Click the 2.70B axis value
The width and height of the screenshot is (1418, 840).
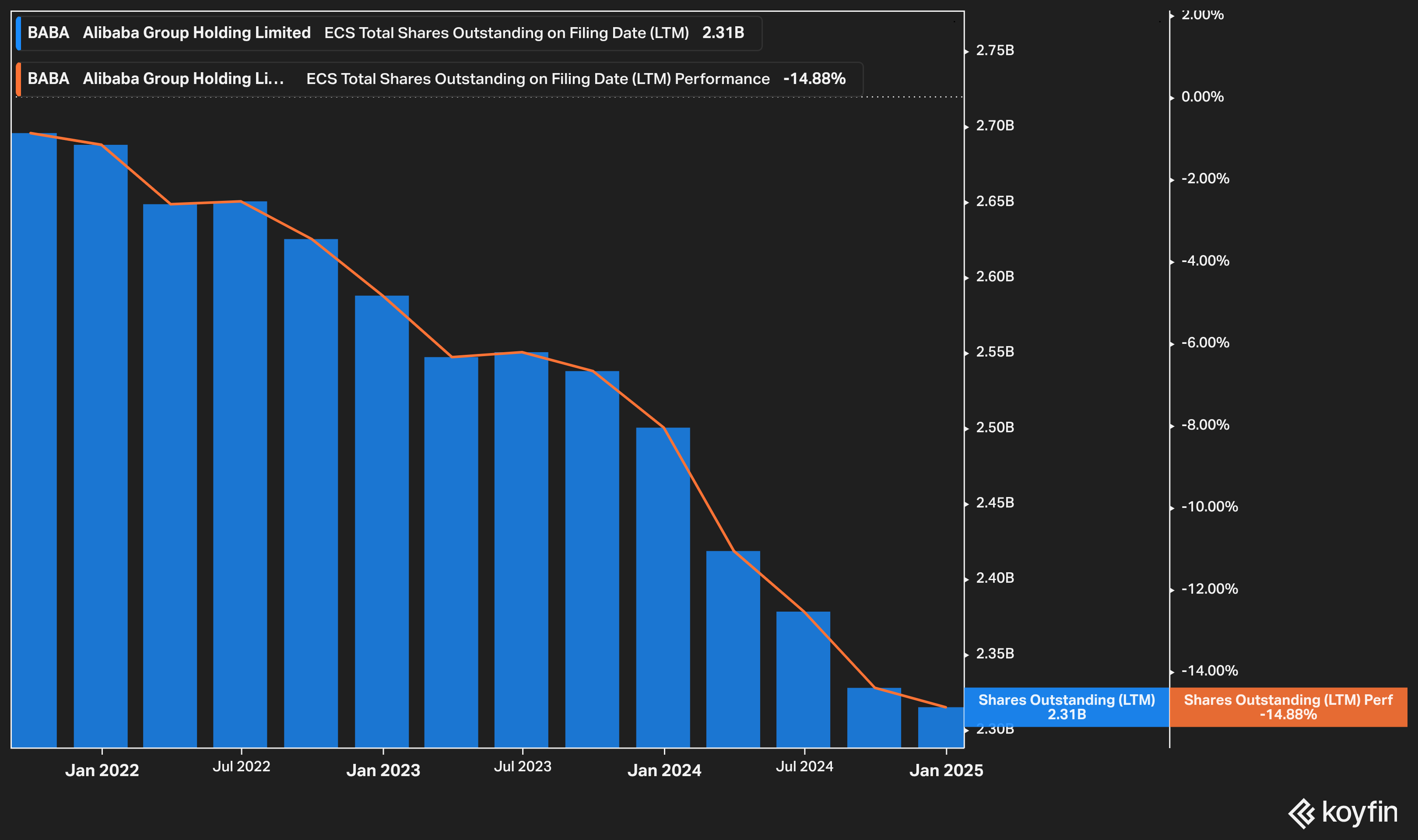click(x=995, y=126)
